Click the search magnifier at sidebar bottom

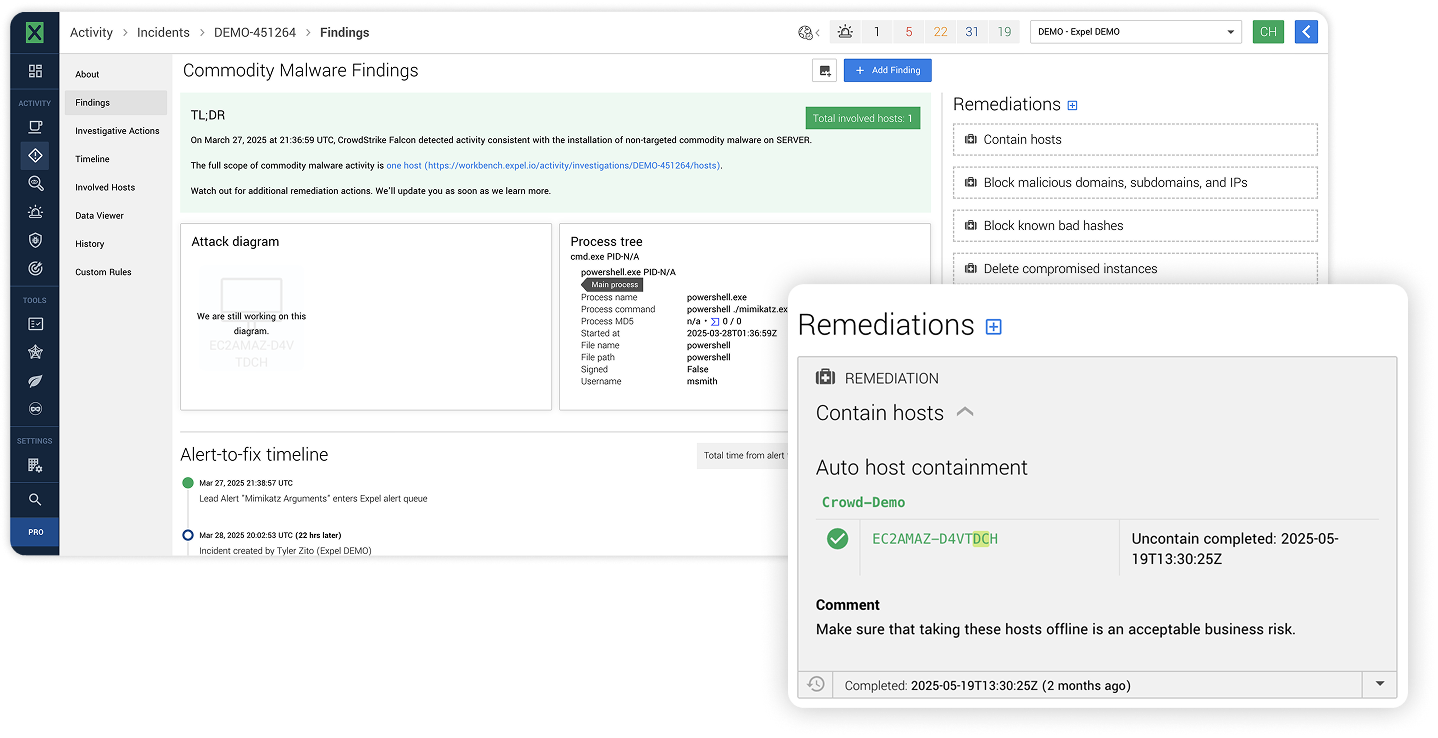pyautogui.click(x=35, y=499)
